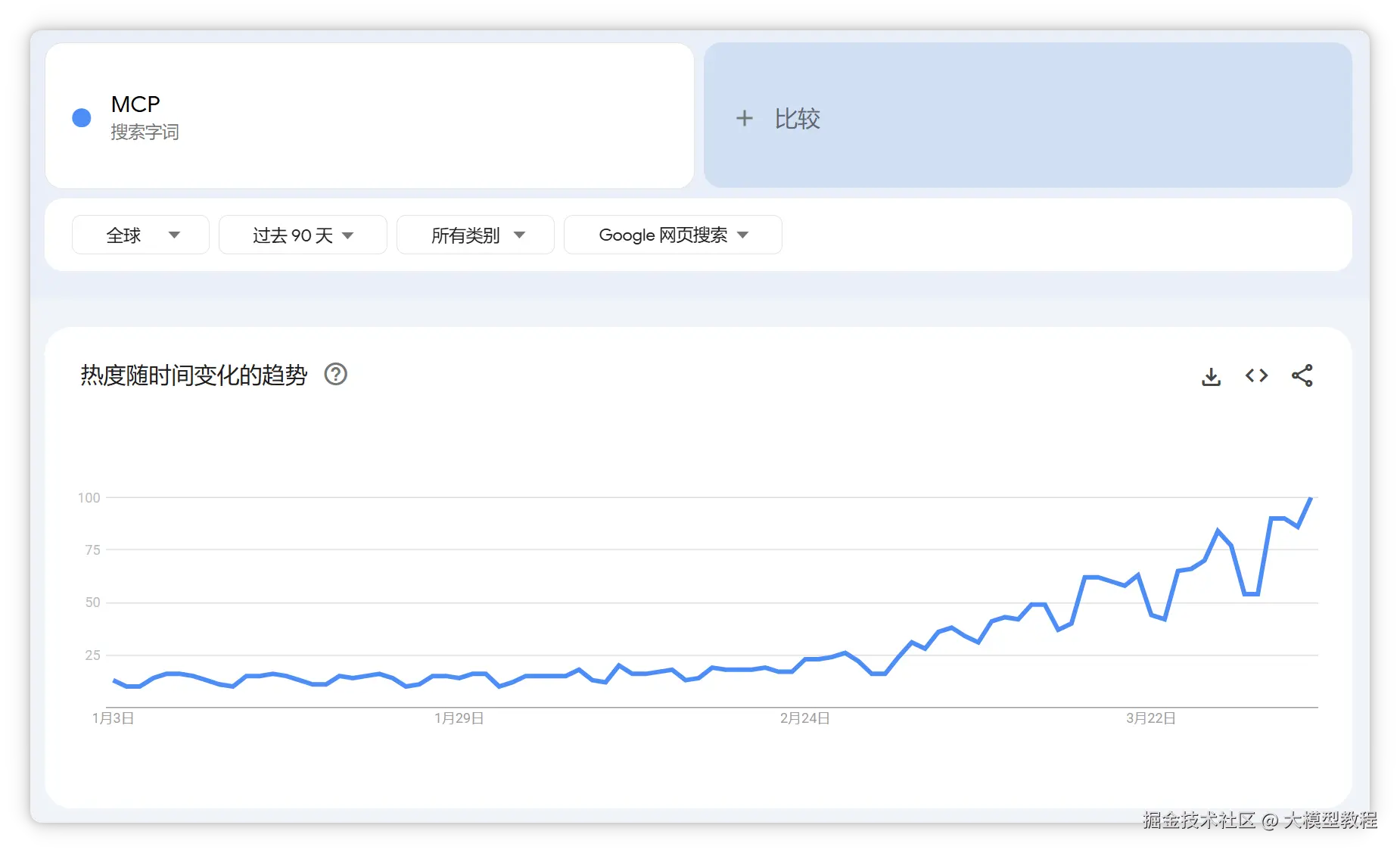The image size is (1400, 853).
Task: Expand the 所有类别 category dropdown
Action: click(x=475, y=235)
